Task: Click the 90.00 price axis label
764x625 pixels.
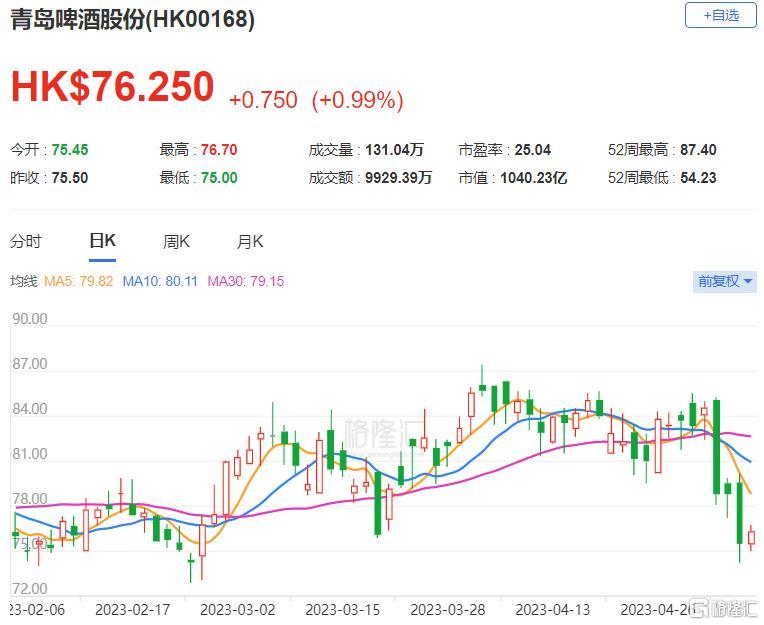Action: point(30,319)
